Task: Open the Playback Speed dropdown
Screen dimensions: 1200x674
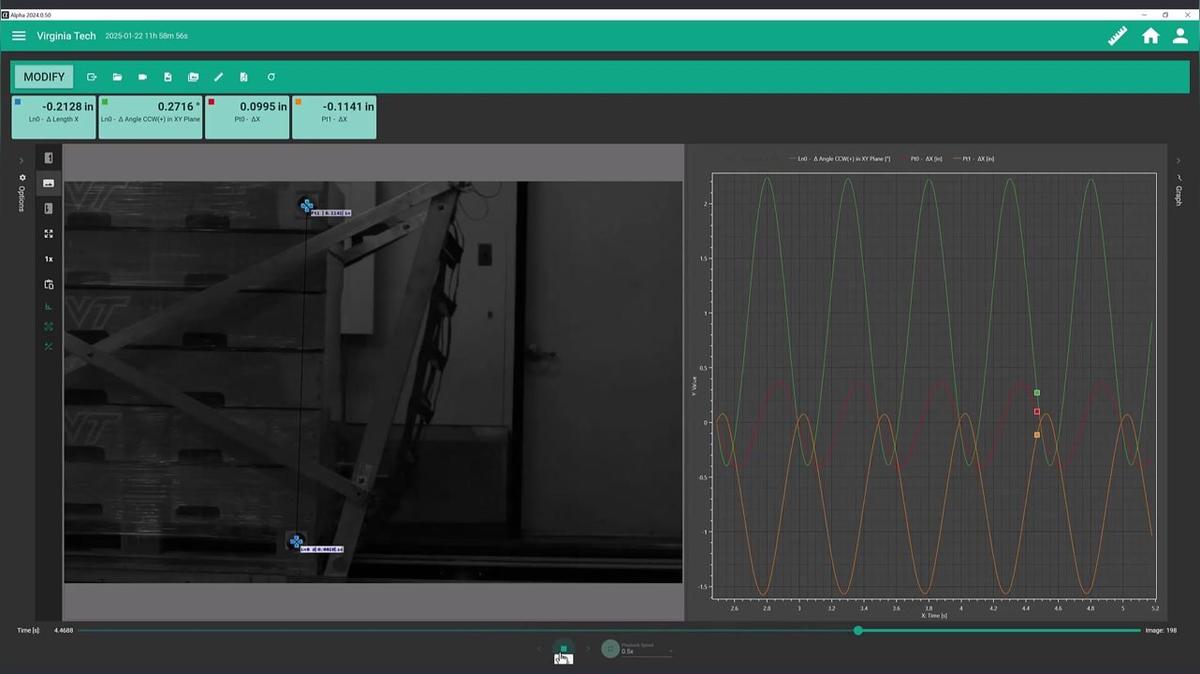Action: [x=645, y=650]
